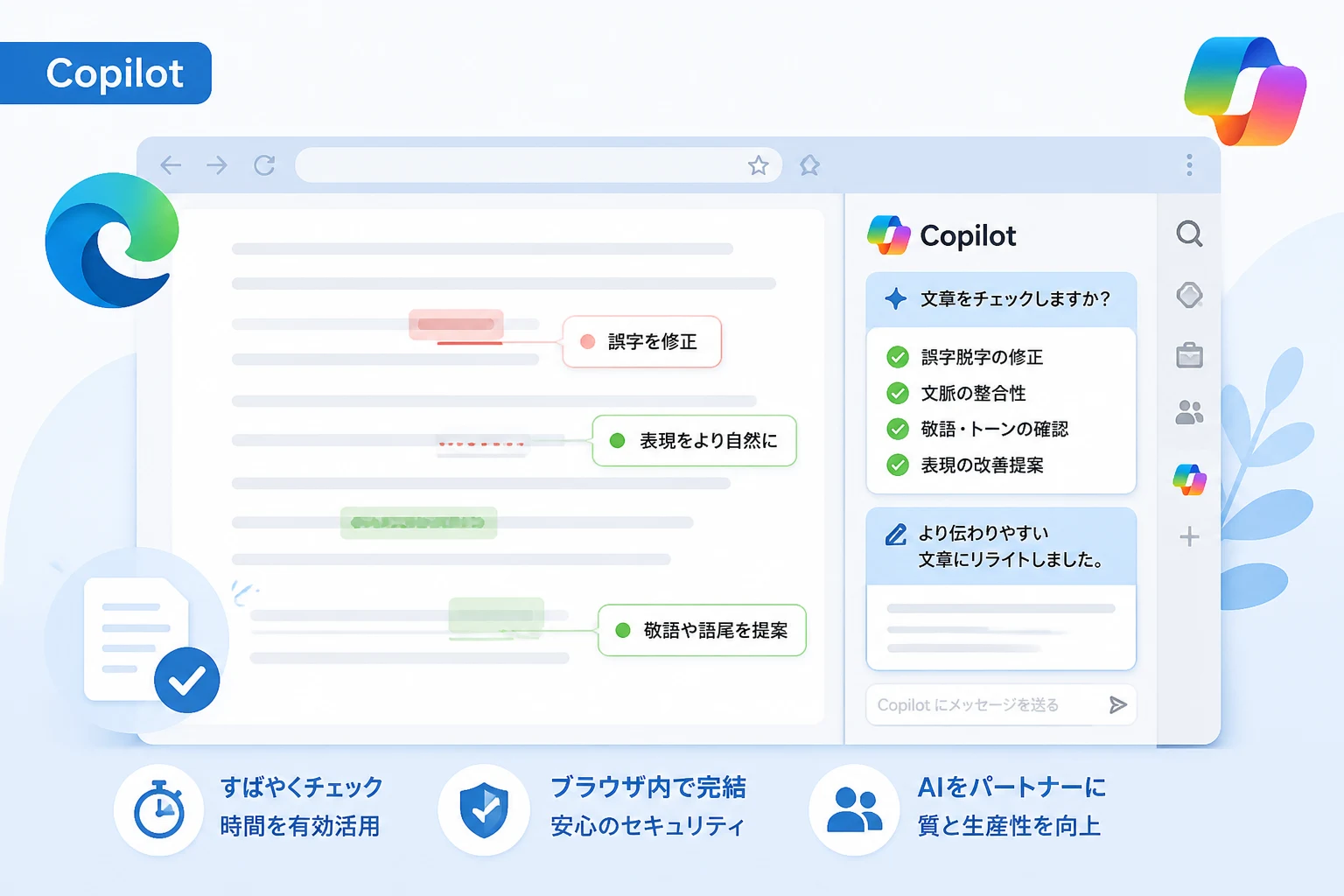This screenshot has width=1344, height=896.
Task: Click the blue Copilot badge at top left
Action: [106, 73]
